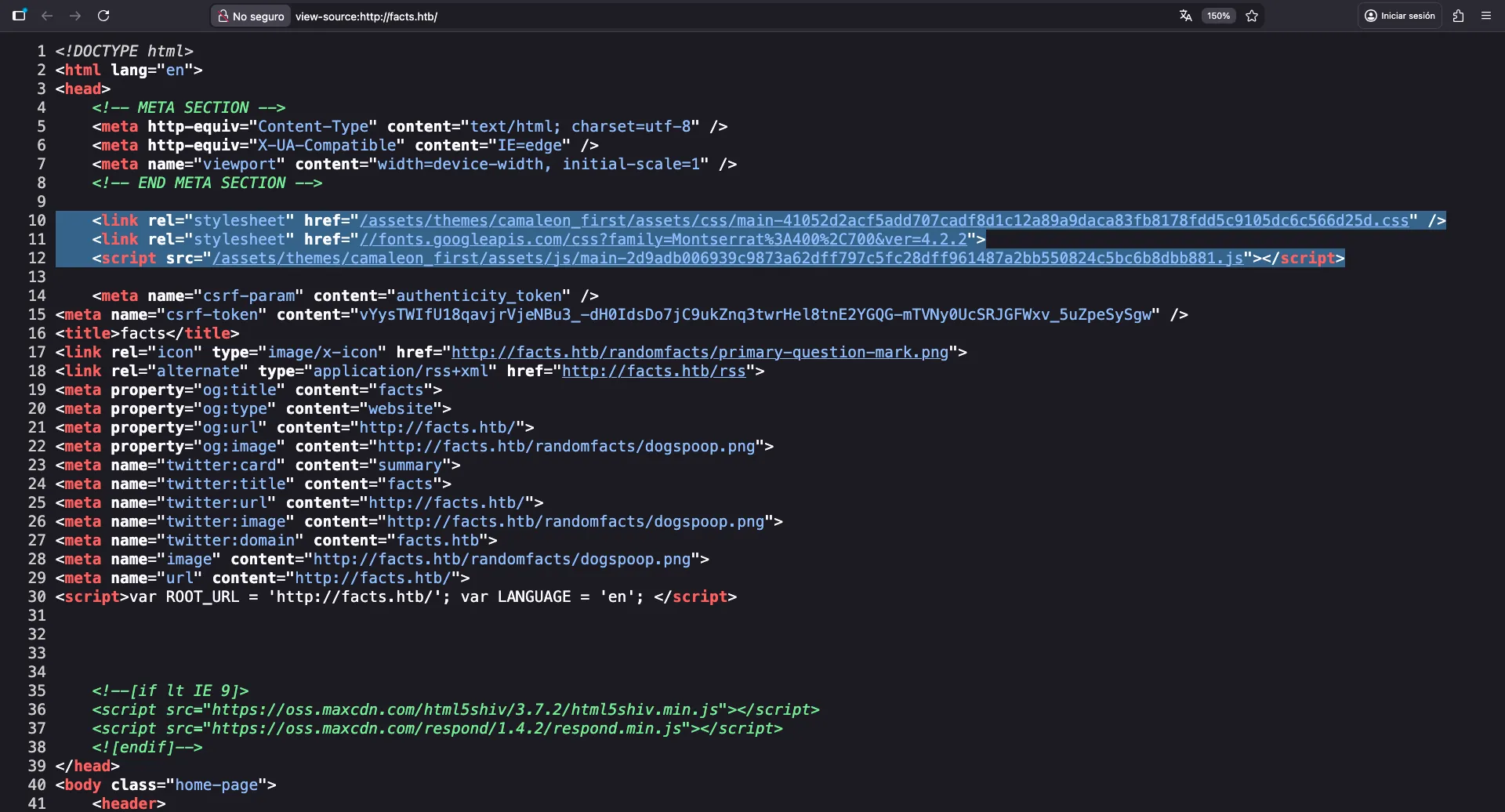Open the sidebar panel toggle icon
The width and height of the screenshot is (1505, 812).
coord(20,16)
